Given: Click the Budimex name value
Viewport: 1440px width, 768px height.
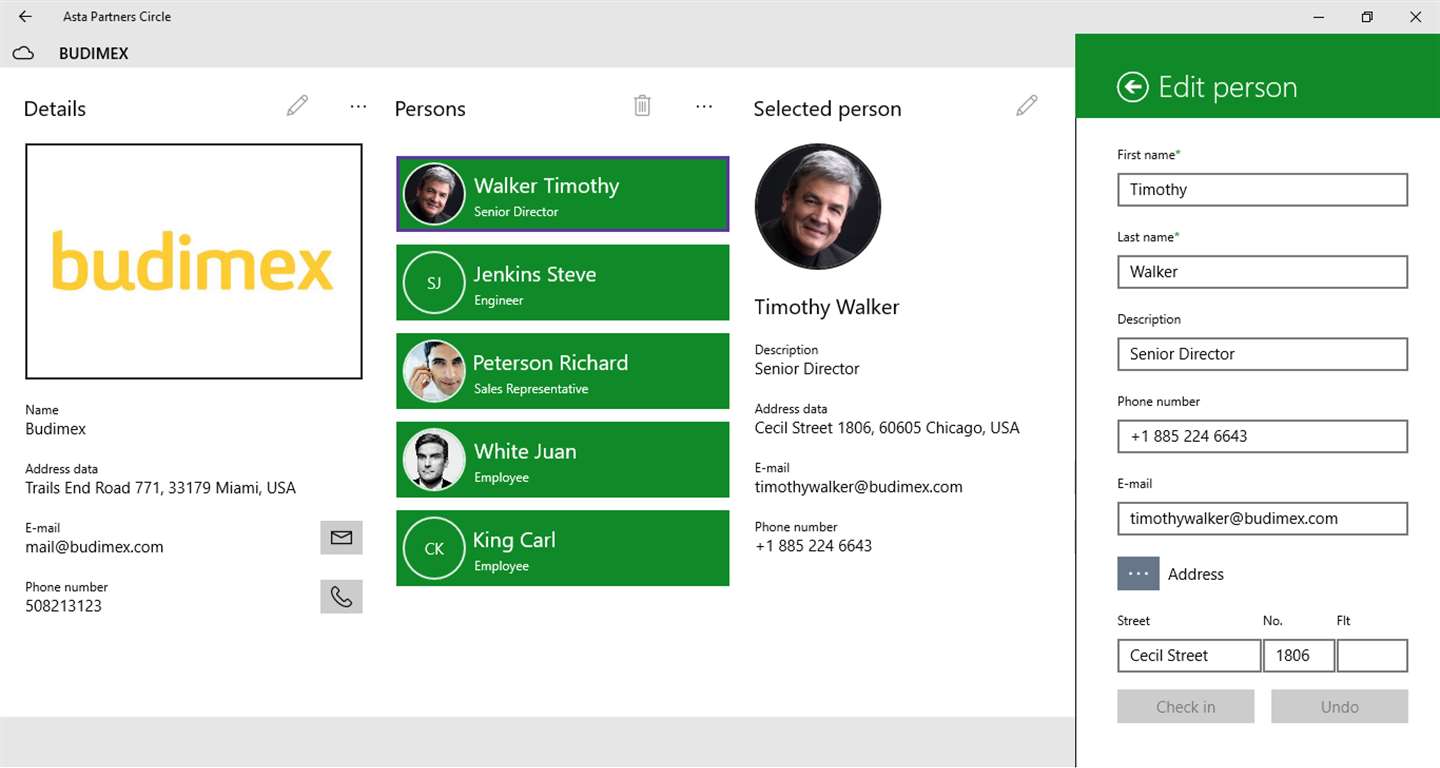Looking at the screenshot, I should (55, 429).
